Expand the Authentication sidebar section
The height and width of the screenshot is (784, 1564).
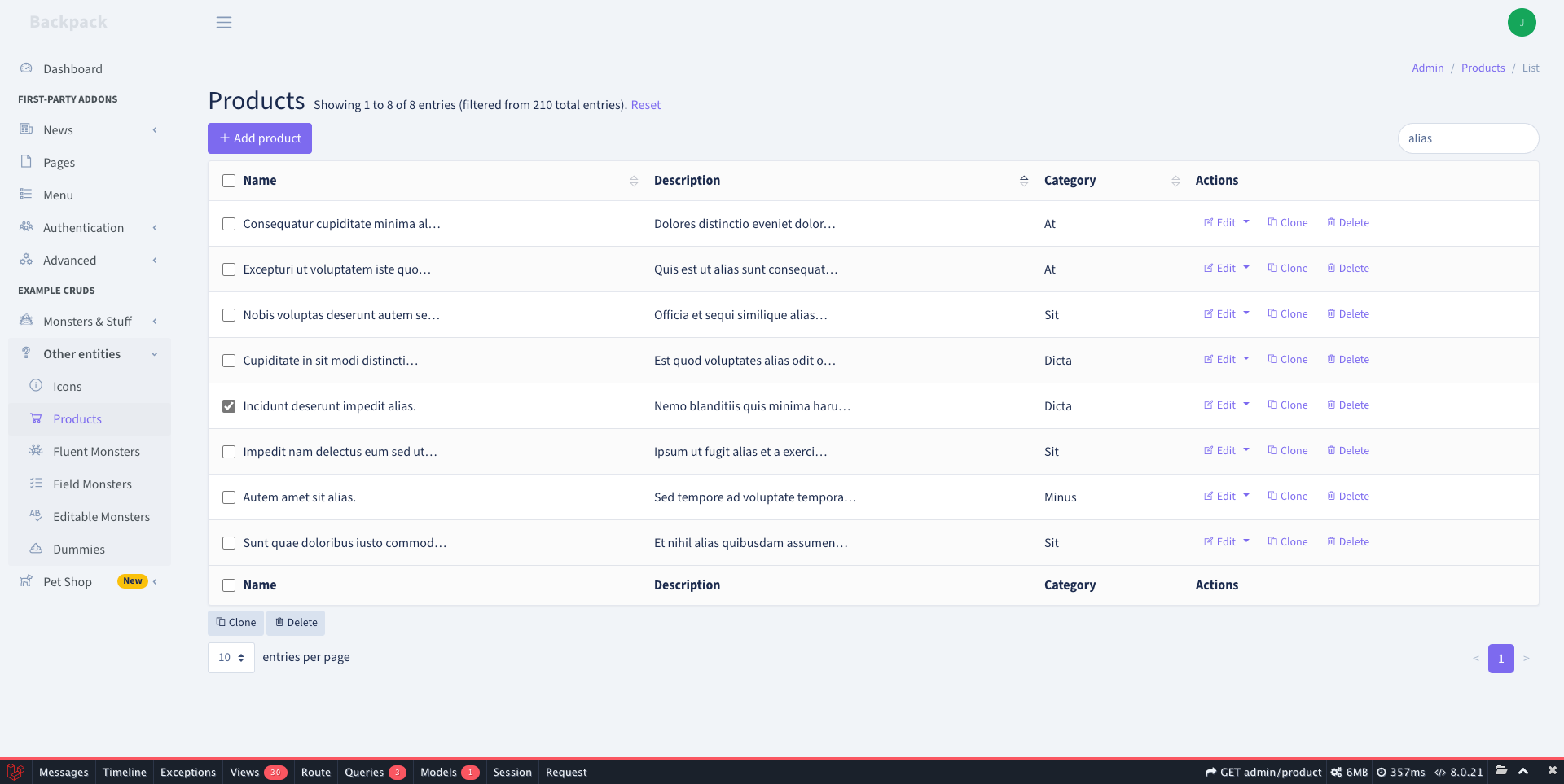point(90,228)
